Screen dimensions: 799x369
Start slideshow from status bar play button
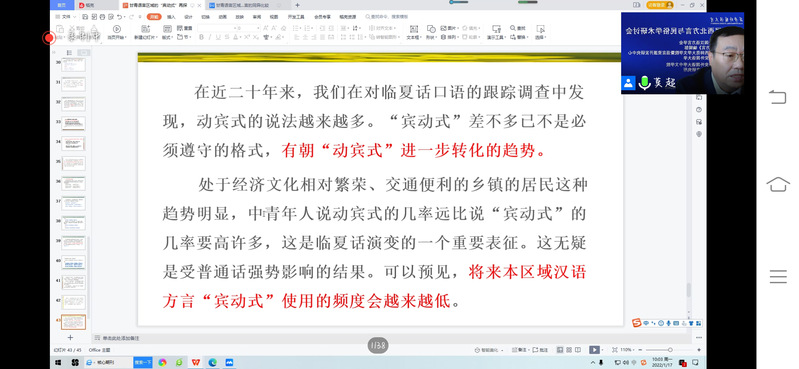click(x=594, y=350)
